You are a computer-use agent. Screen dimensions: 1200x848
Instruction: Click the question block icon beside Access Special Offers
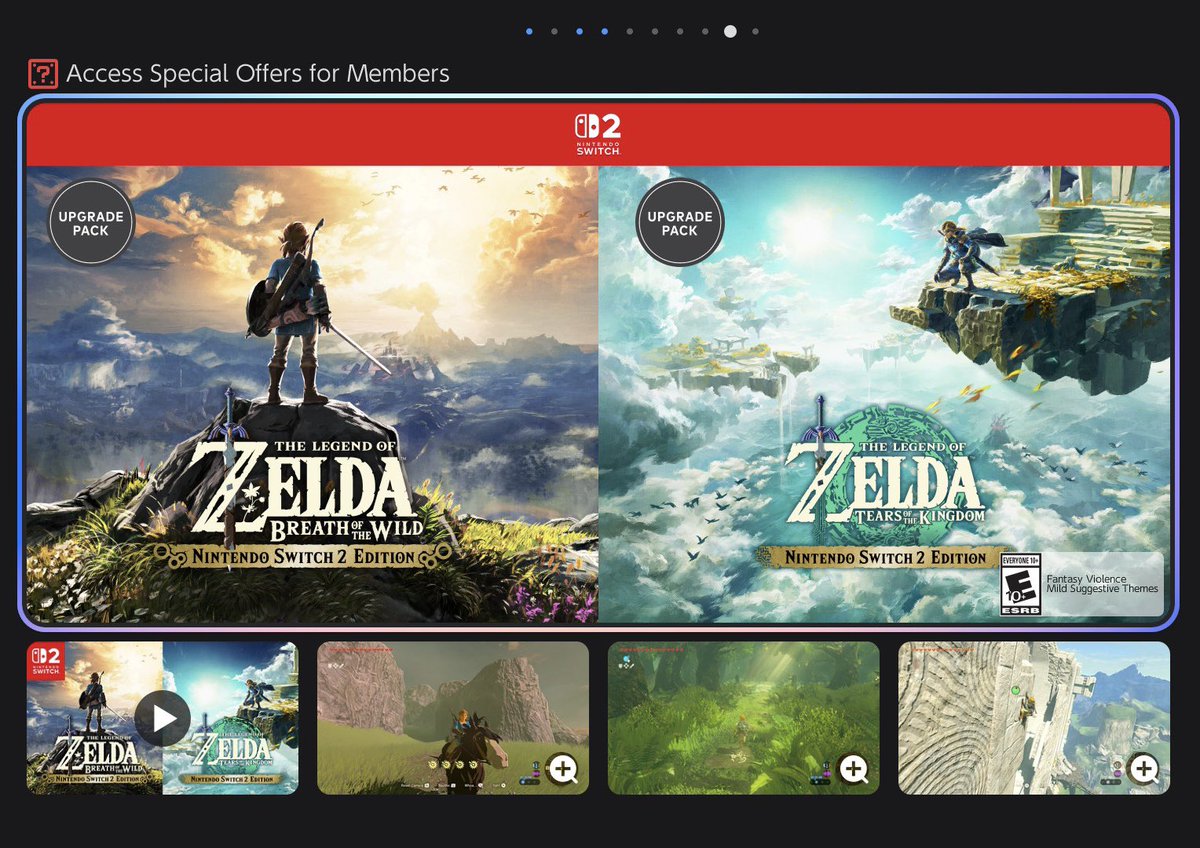click(42, 74)
